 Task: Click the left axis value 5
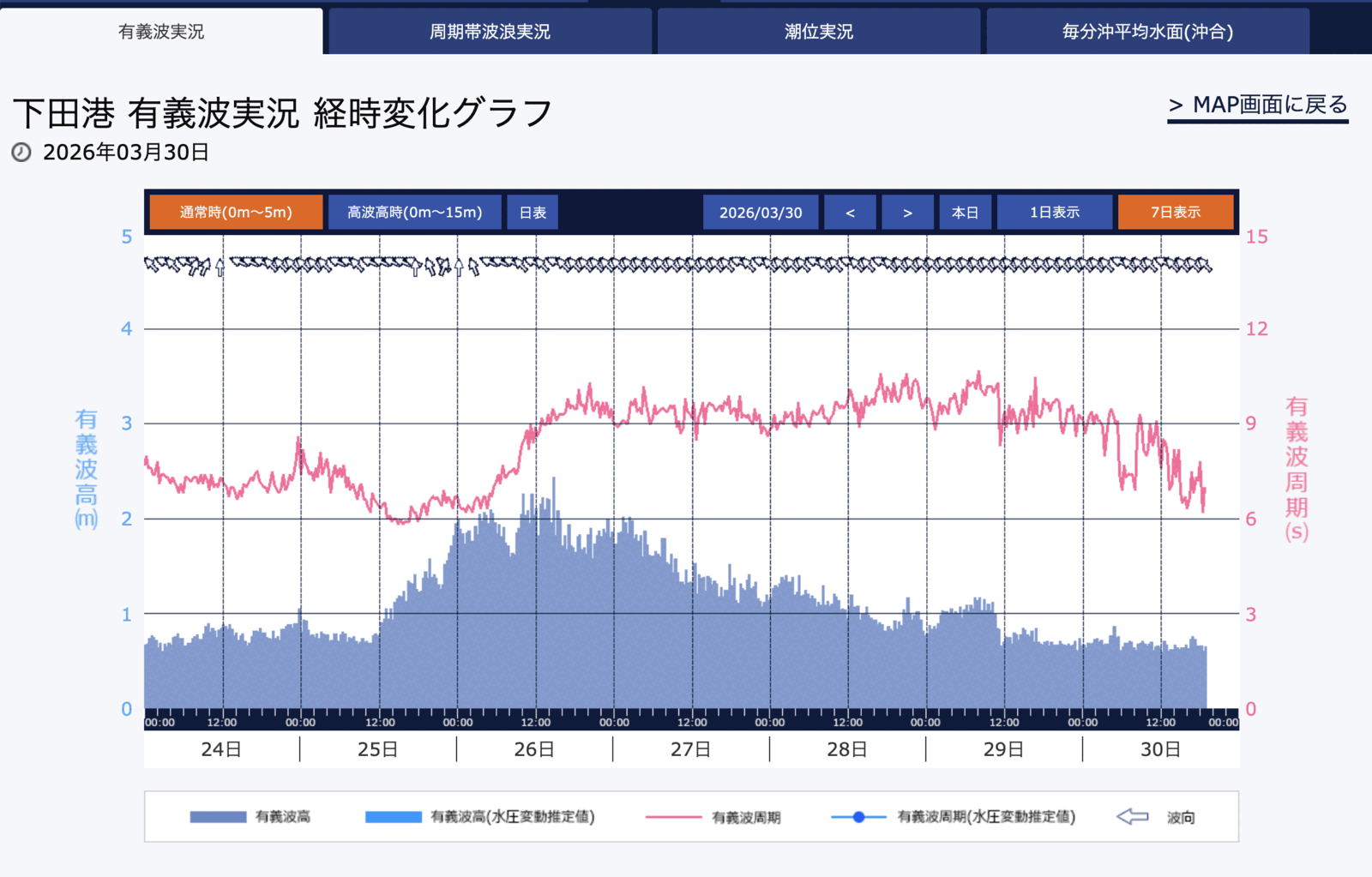127,237
